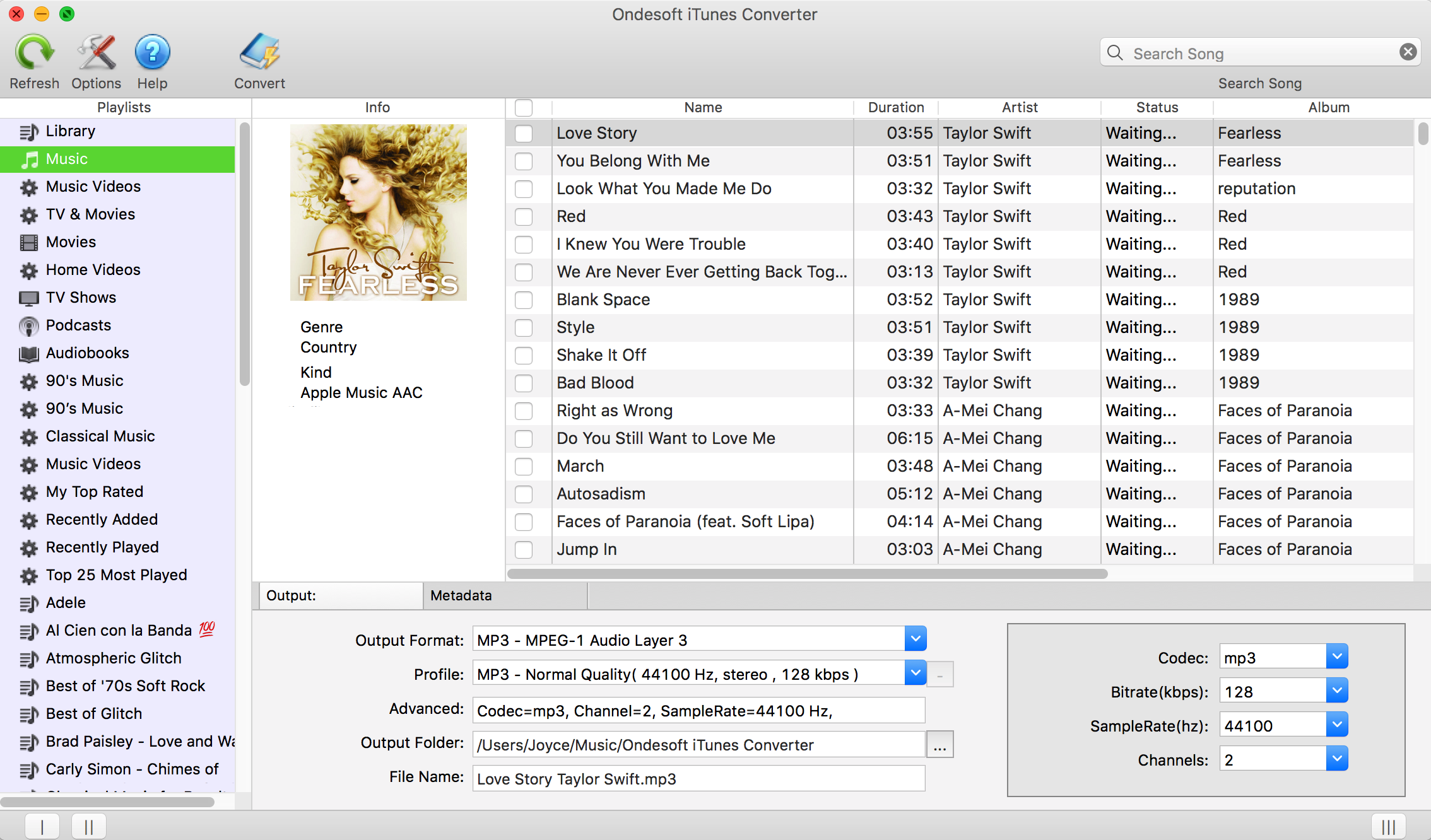Click the browse folder button for output

pyautogui.click(x=939, y=745)
